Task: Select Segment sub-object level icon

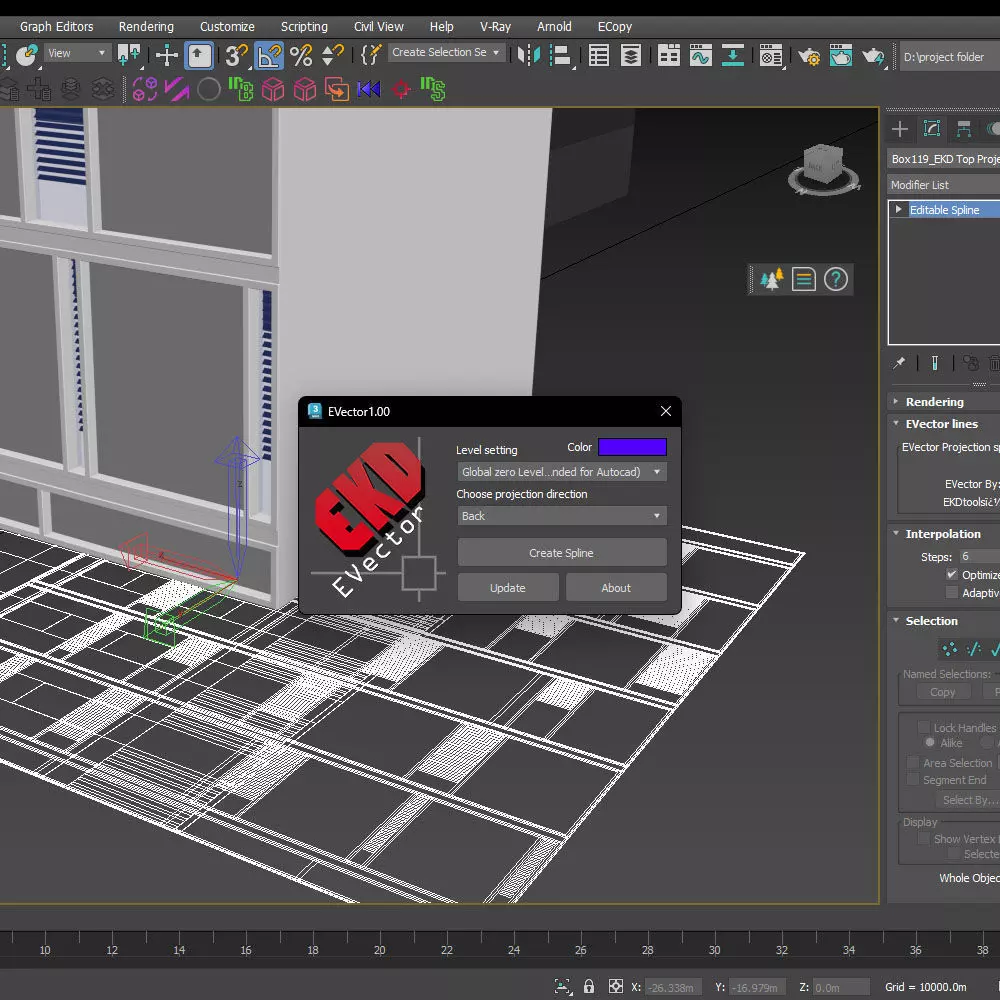Action: point(974,649)
